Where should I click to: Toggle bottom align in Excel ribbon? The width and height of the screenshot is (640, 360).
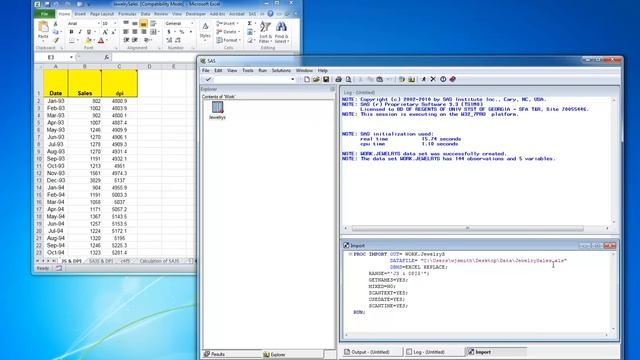(144, 24)
